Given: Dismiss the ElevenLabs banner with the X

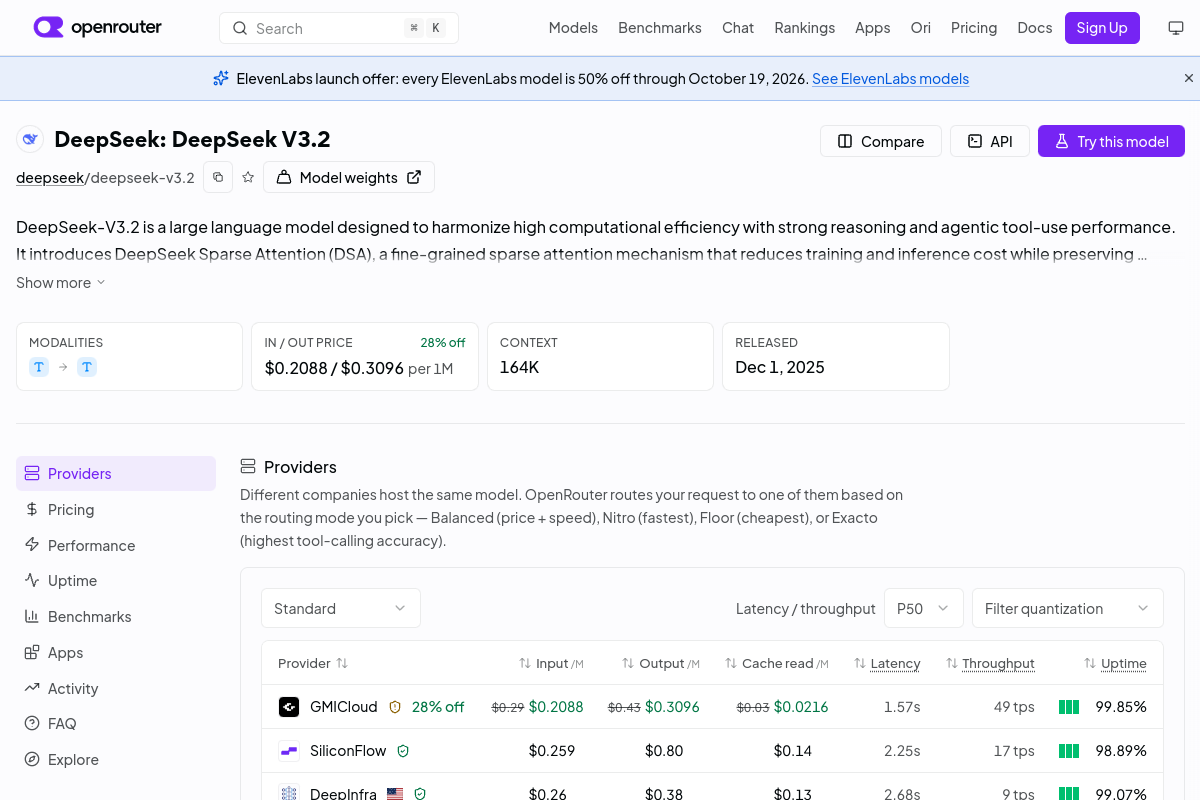Looking at the screenshot, I should (x=1189, y=78).
